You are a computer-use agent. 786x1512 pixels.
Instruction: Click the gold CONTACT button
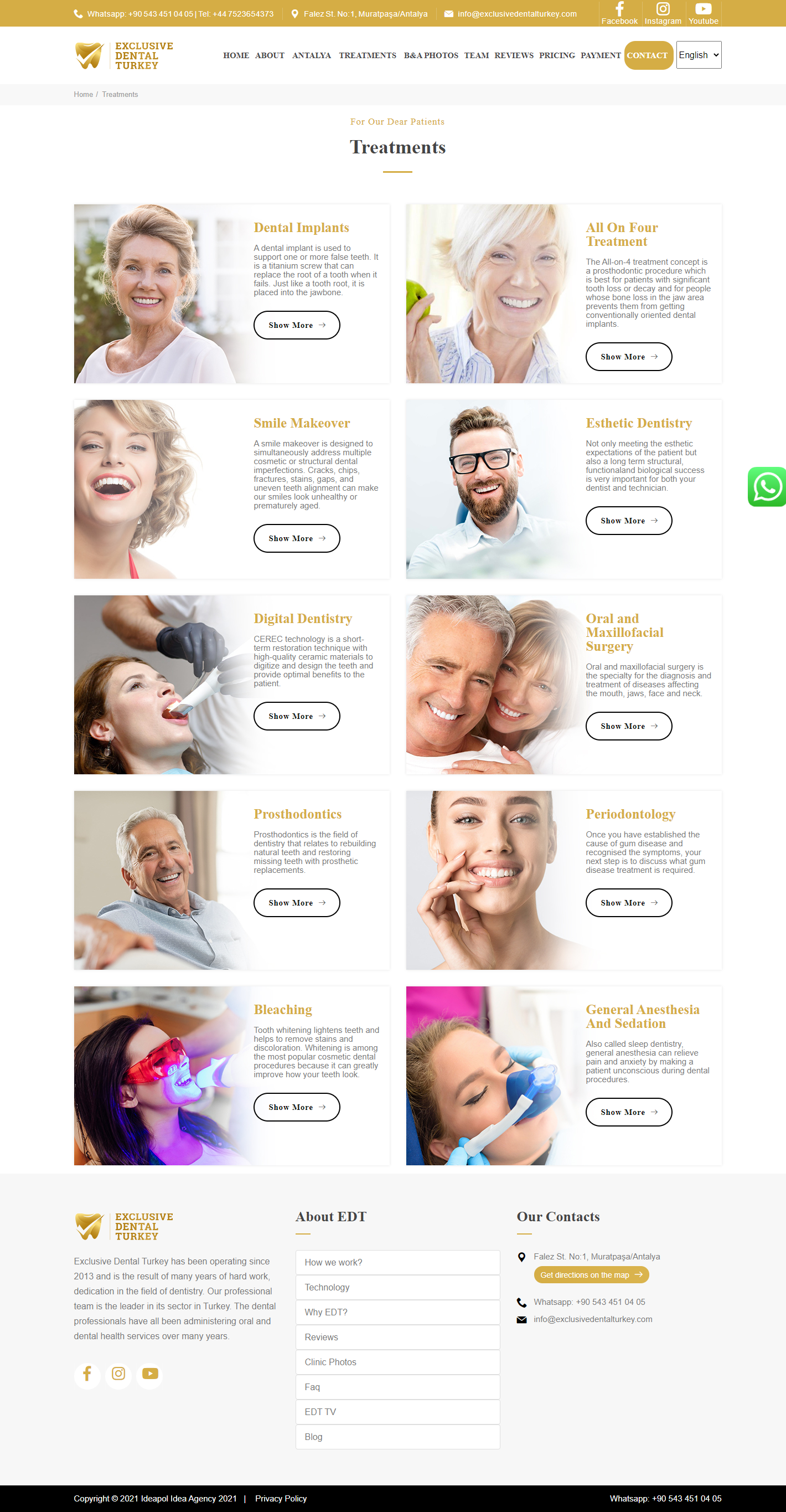point(647,55)
